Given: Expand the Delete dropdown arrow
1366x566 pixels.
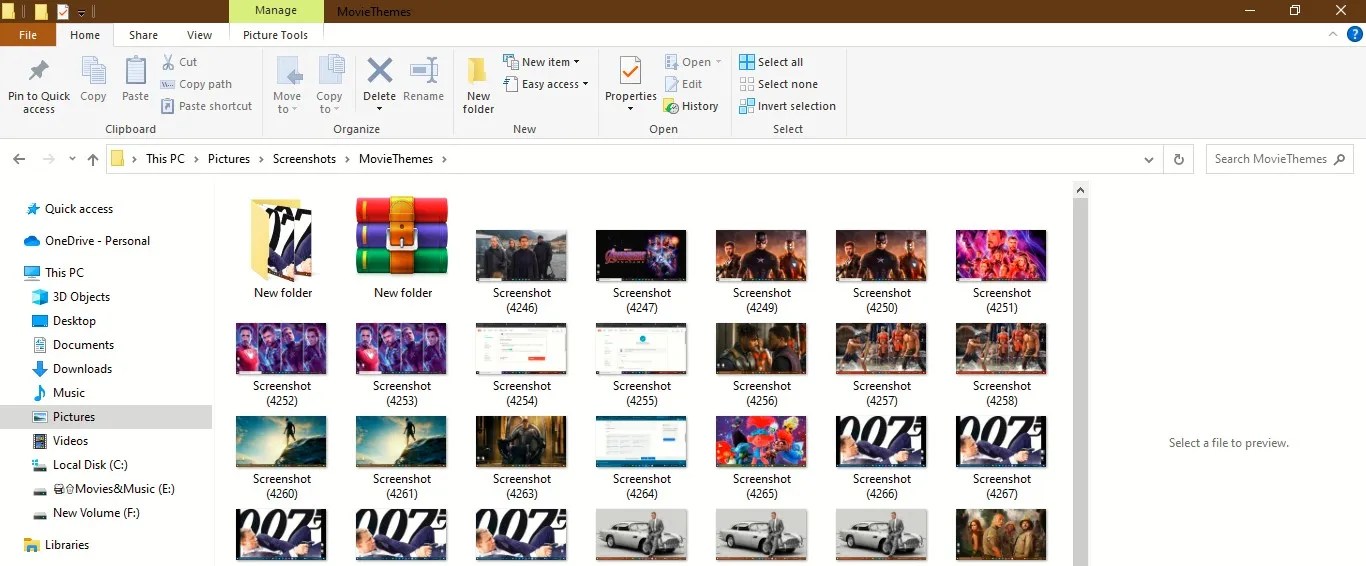Looking at the screenshot, I should coord(379,109).
